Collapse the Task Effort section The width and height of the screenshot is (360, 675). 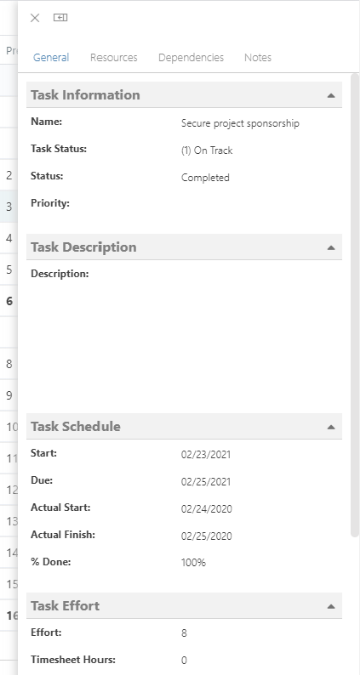tap(331, 606)
